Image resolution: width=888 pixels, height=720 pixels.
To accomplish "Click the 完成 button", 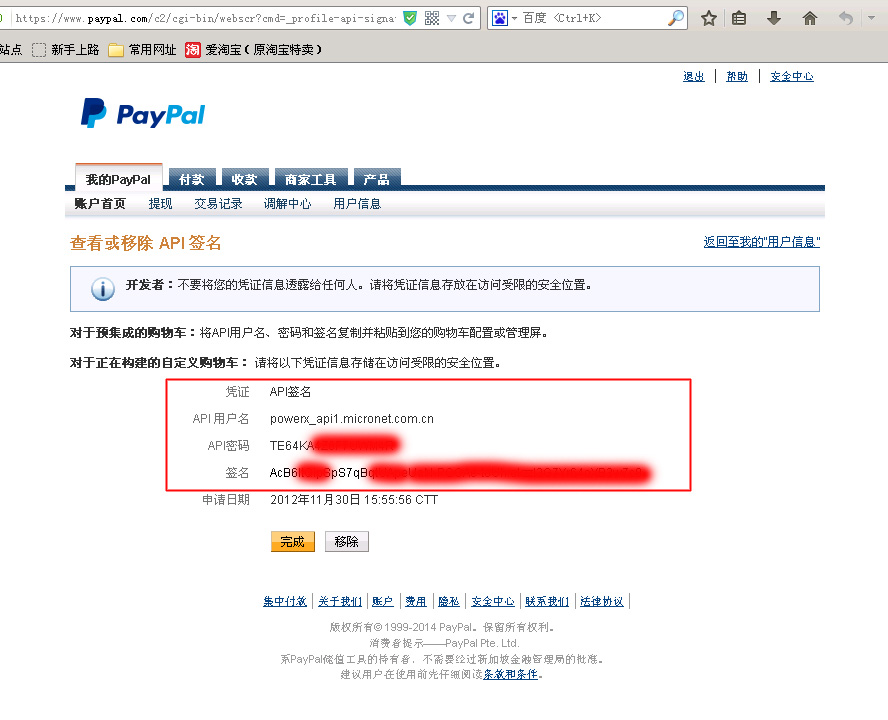I will pos(293,542).
